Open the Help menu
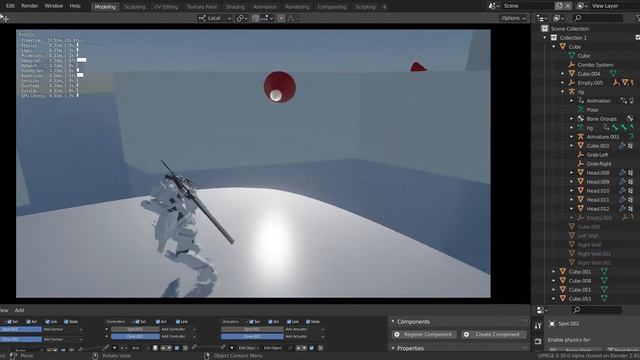Image resolution: width=640 pixels, height=360 pixels. coord(75,6)
